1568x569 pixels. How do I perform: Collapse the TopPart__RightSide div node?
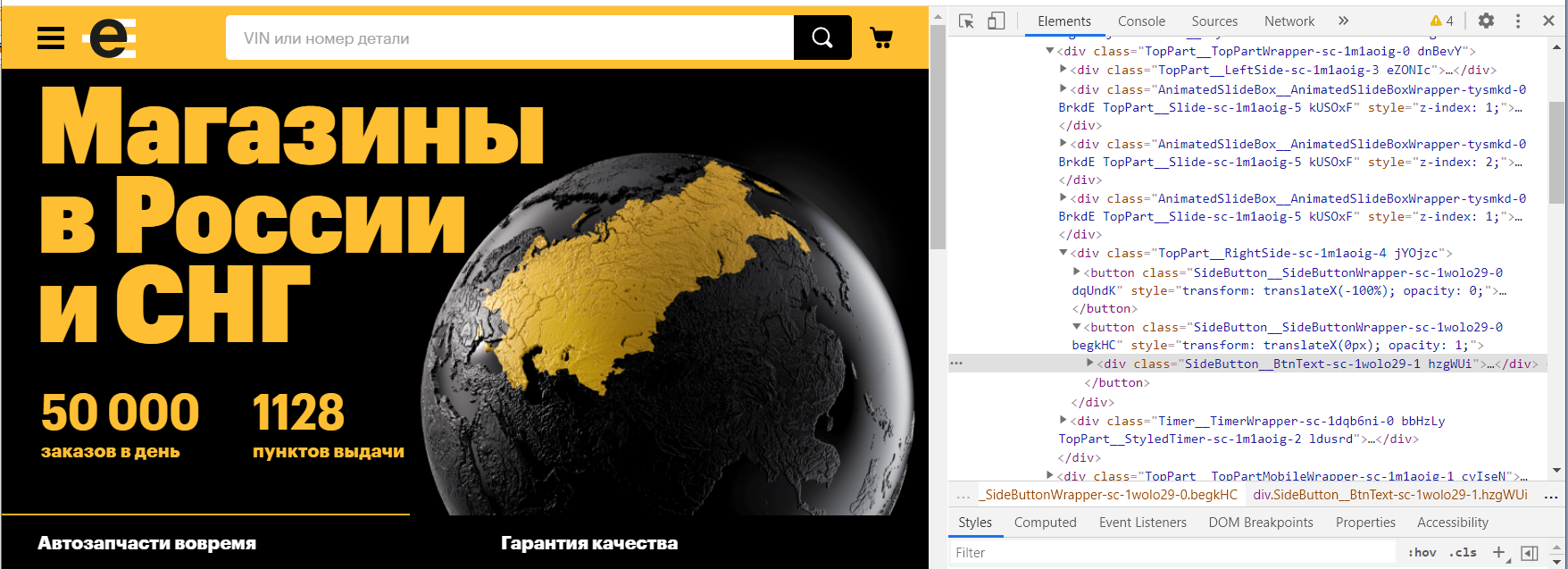[1063, 253]
